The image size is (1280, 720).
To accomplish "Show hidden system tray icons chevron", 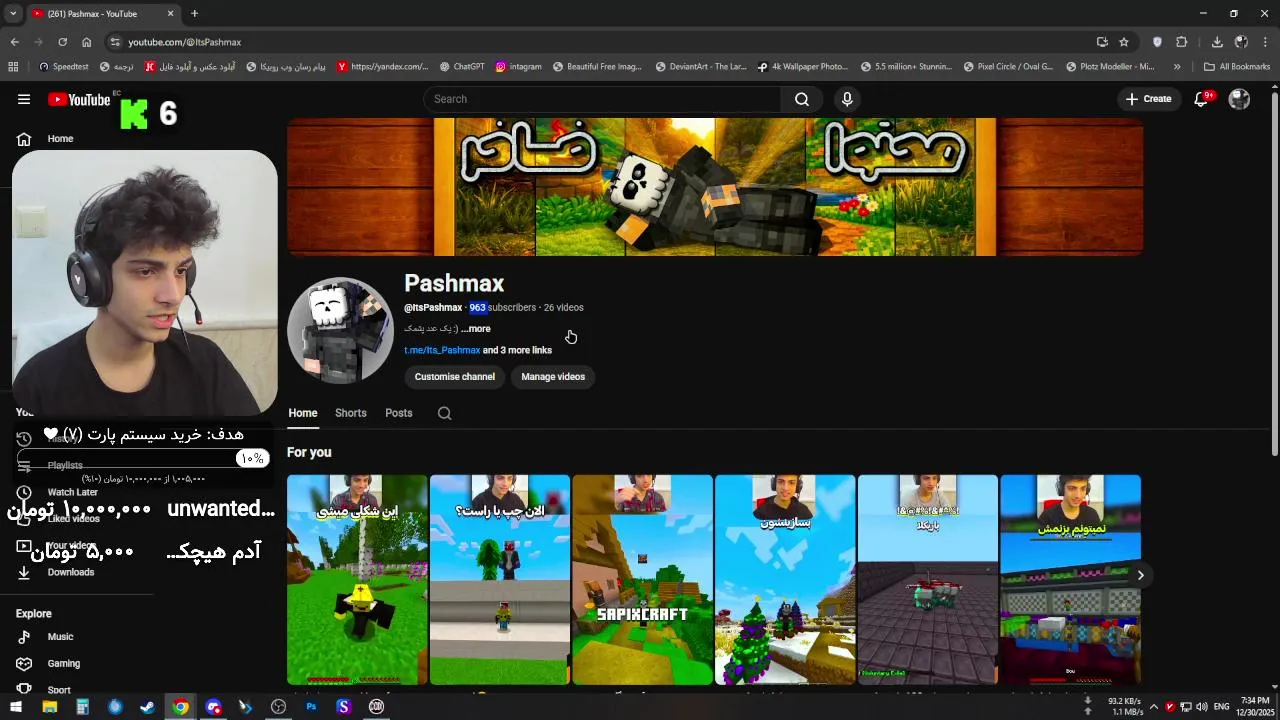I will coord(1153,707).
